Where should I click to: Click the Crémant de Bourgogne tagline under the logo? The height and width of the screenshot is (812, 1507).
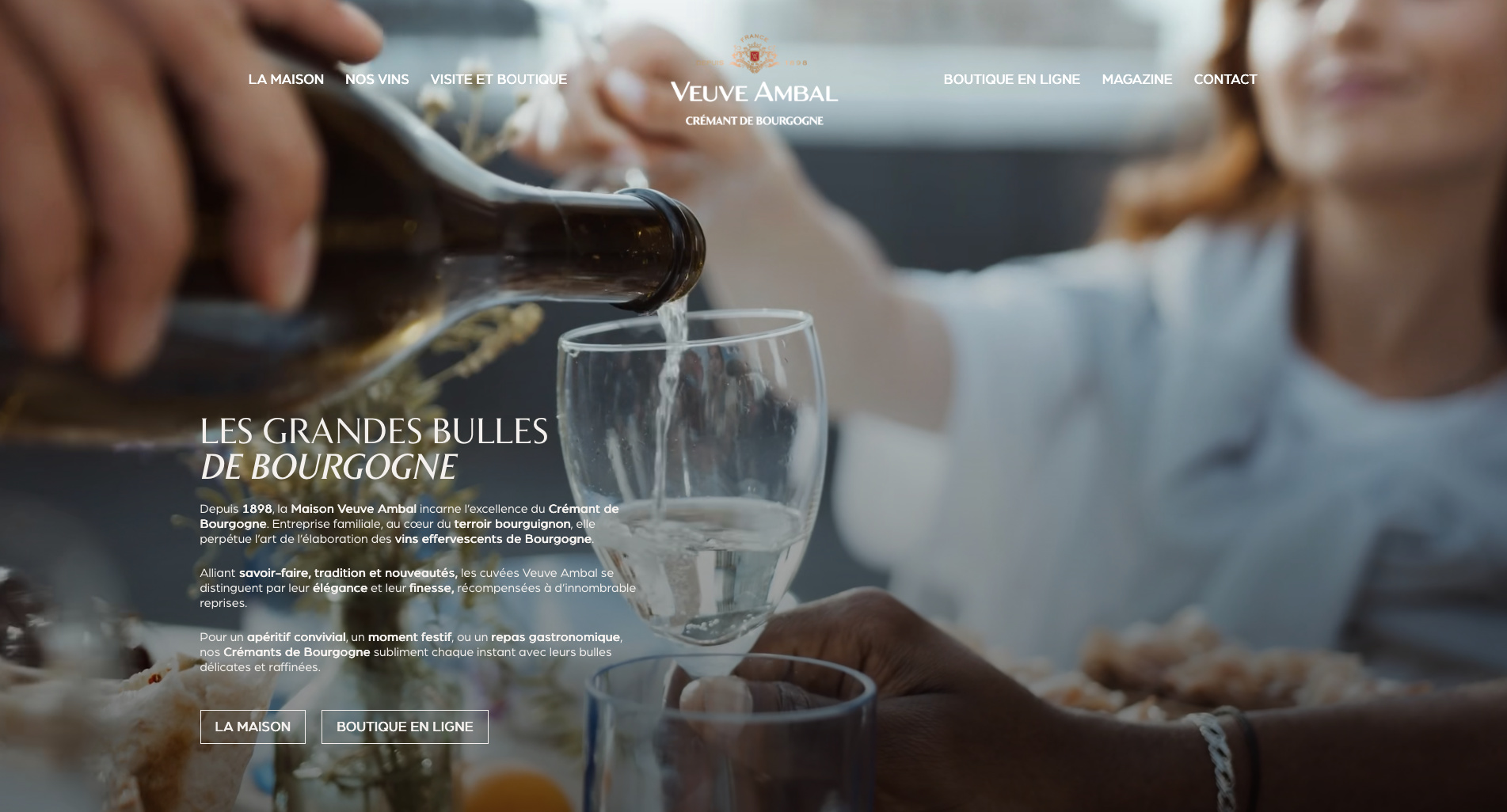[x=754, y=121]
